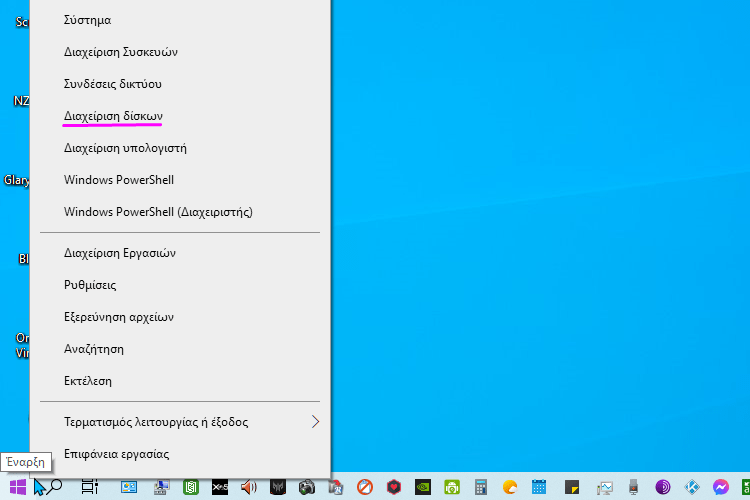Open Εκτέλεση from the menu

coord(180,381)
